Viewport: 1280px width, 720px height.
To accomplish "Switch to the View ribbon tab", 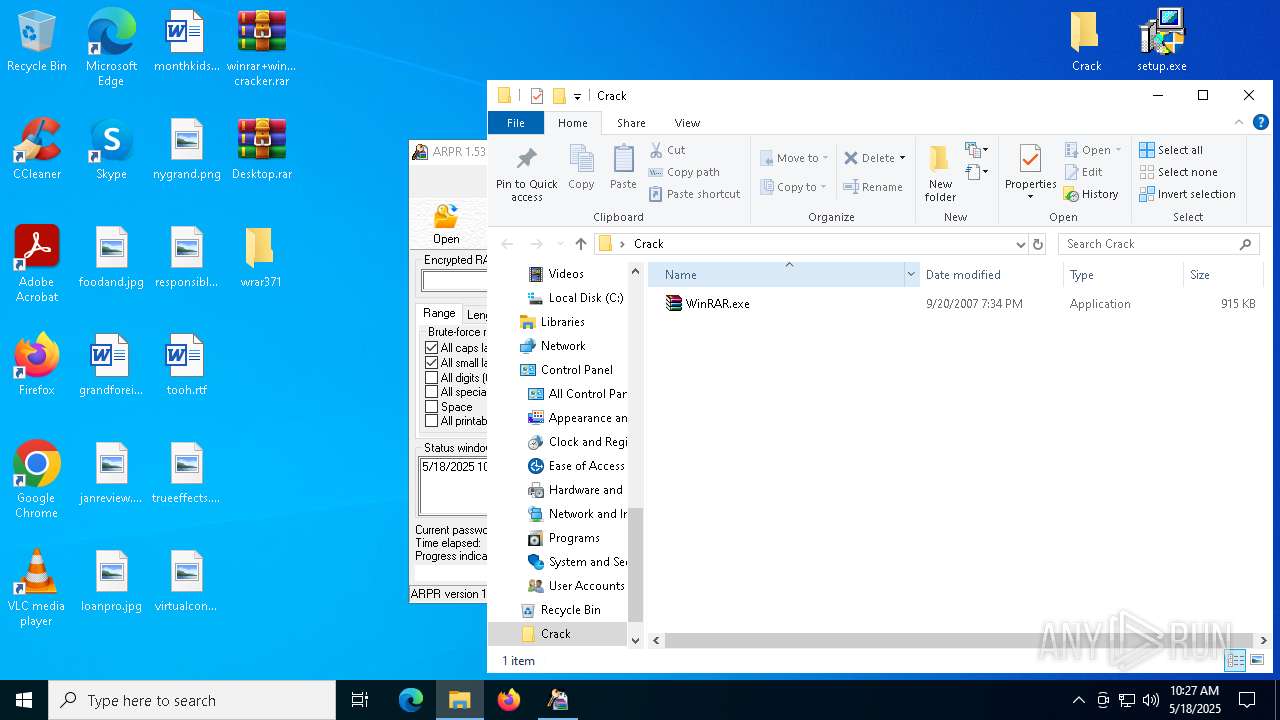I will [687, 123].
